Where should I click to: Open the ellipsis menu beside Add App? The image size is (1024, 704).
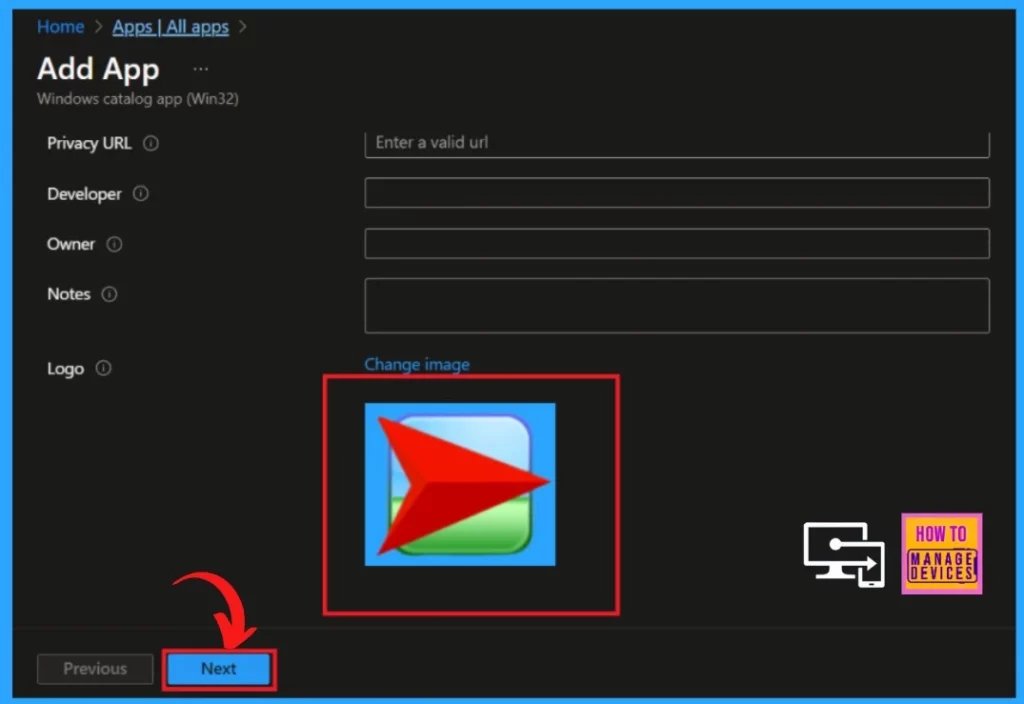200,69
